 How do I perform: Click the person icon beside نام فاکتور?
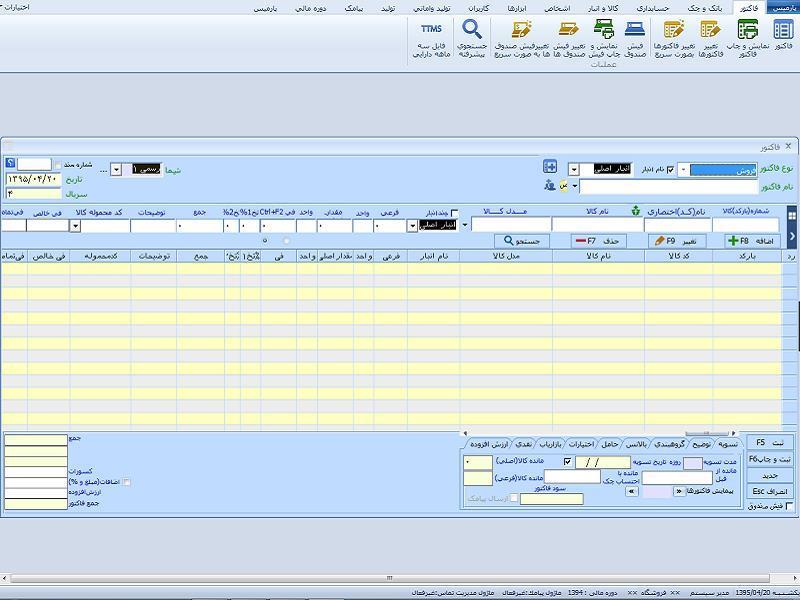click(x=549, y=185)
